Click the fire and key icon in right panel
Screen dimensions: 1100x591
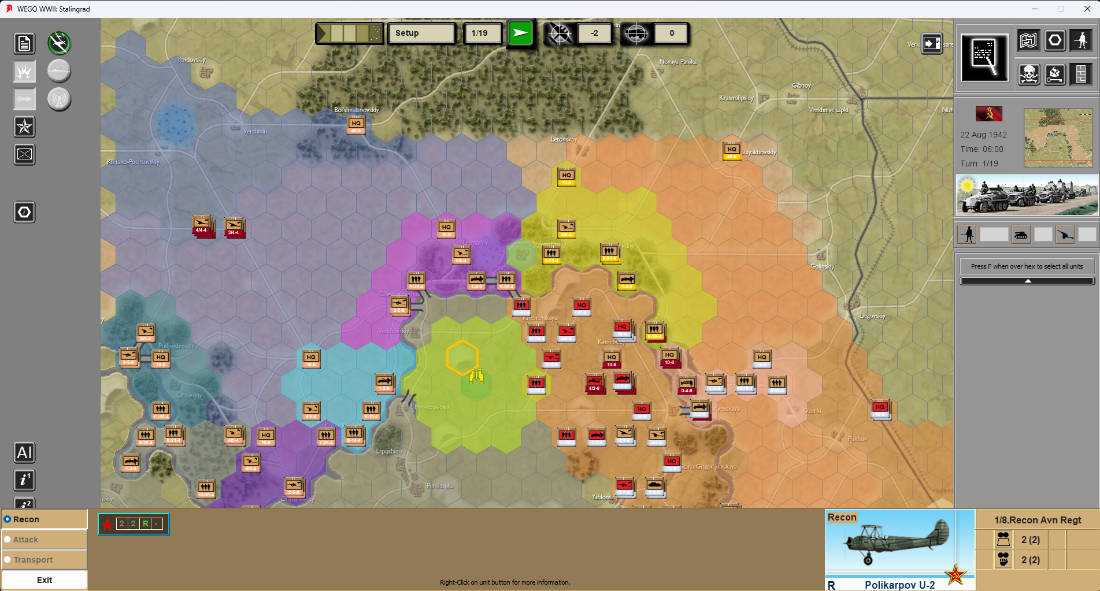coord(1054,74)
